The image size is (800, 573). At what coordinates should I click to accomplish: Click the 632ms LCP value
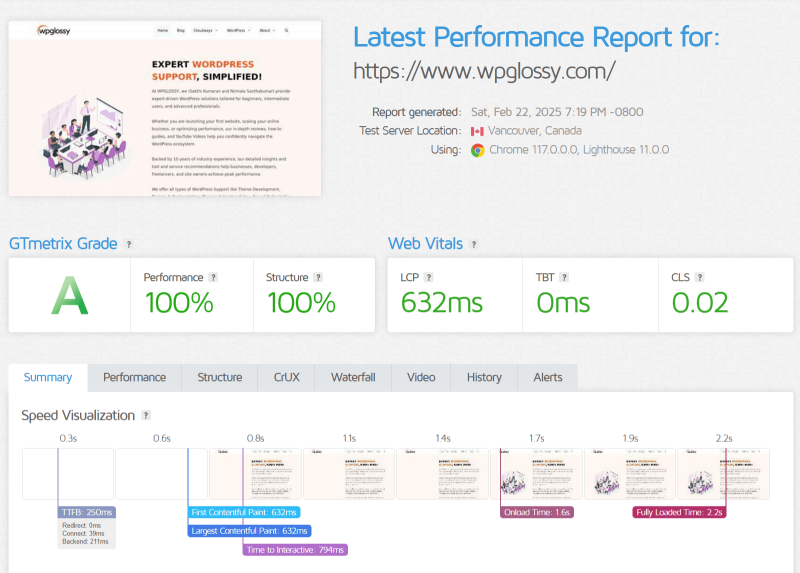[442, 303]
